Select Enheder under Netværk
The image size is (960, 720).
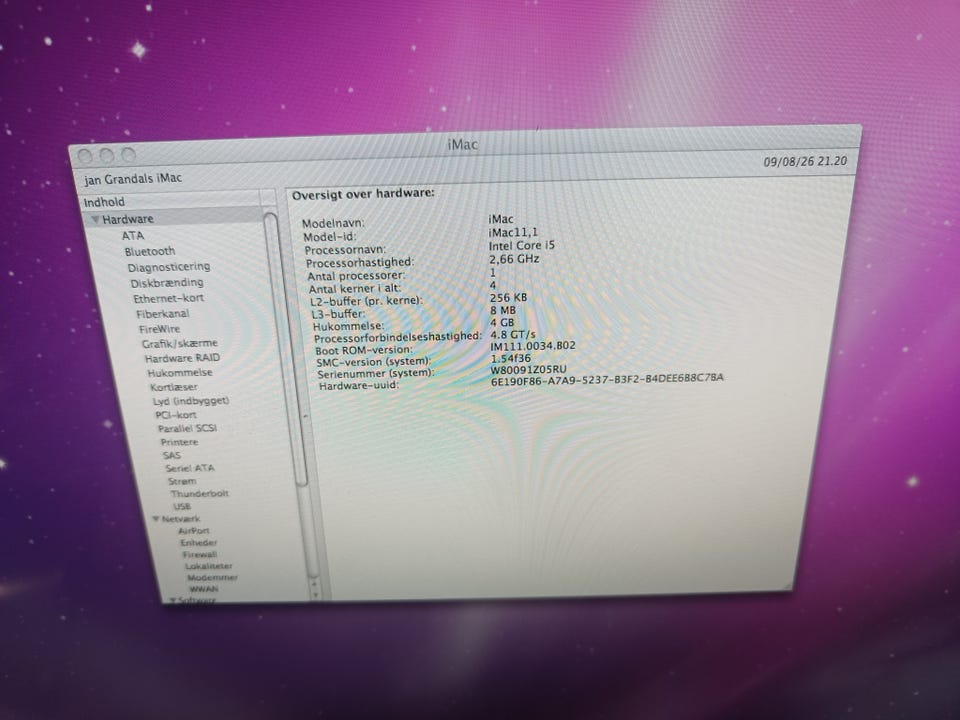198,542
